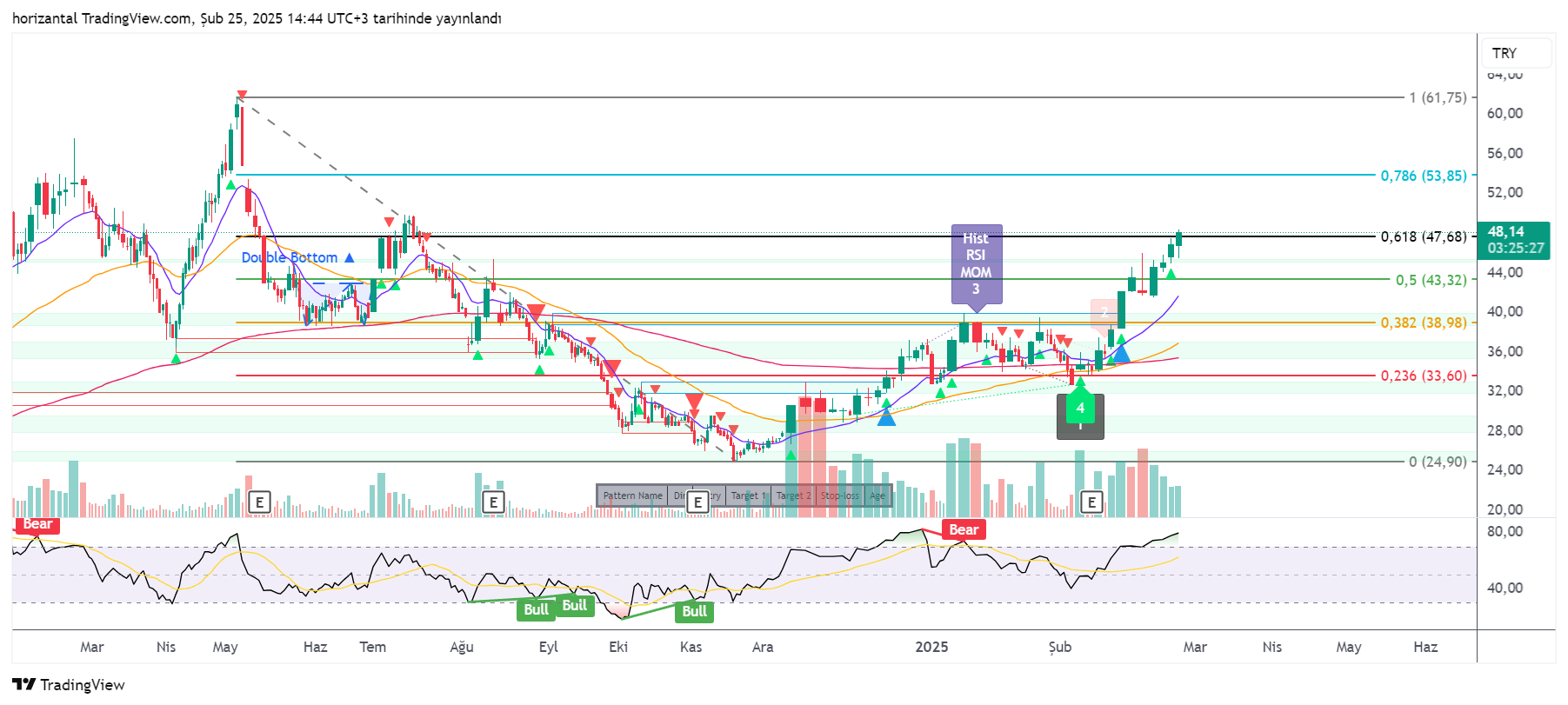Click the 60,00 price scale value
Viewport: 1568px width, 705px height.
(x=1505, y=113)
